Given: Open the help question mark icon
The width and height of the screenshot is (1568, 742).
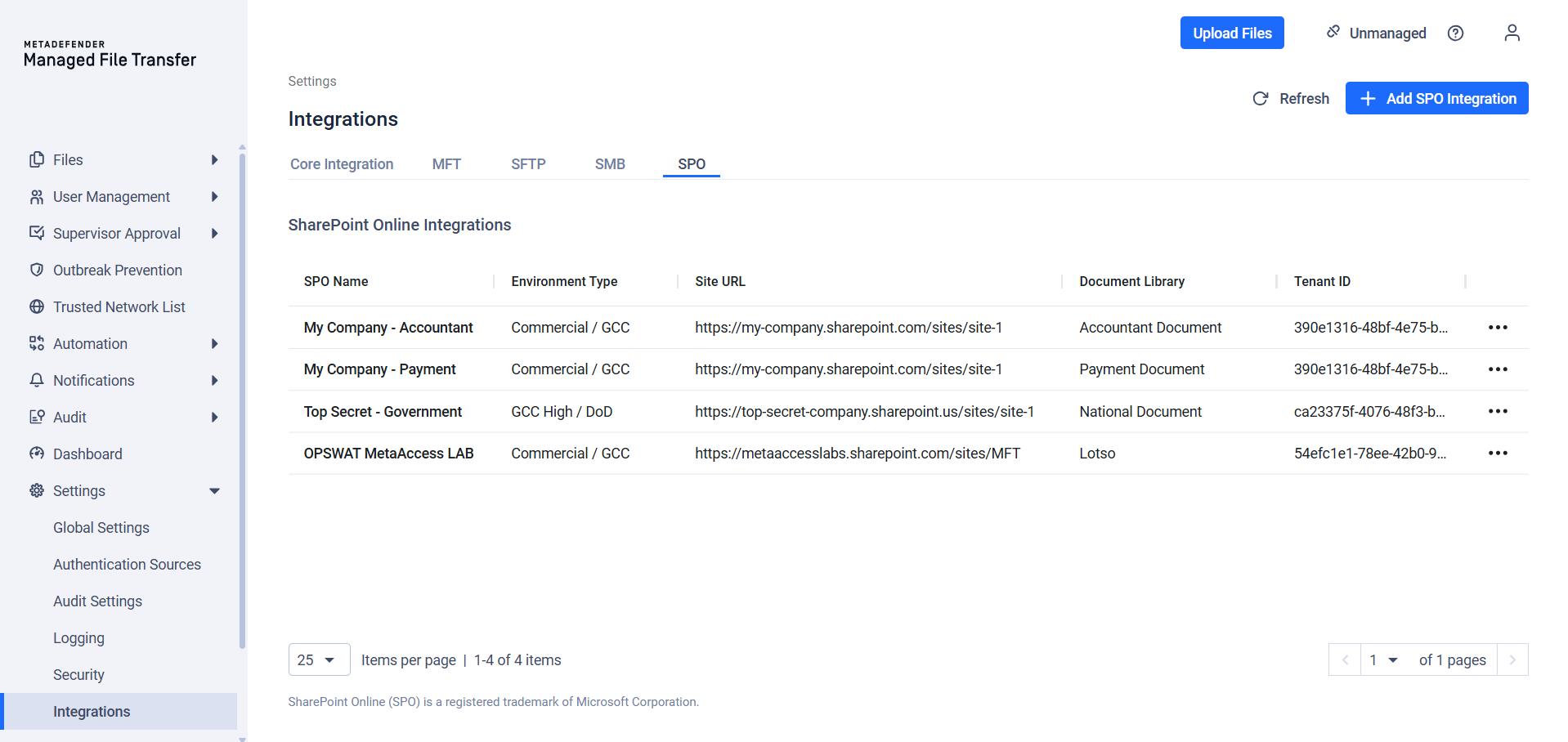Looking at the screenshot, I should click(x=1455, y=33).
